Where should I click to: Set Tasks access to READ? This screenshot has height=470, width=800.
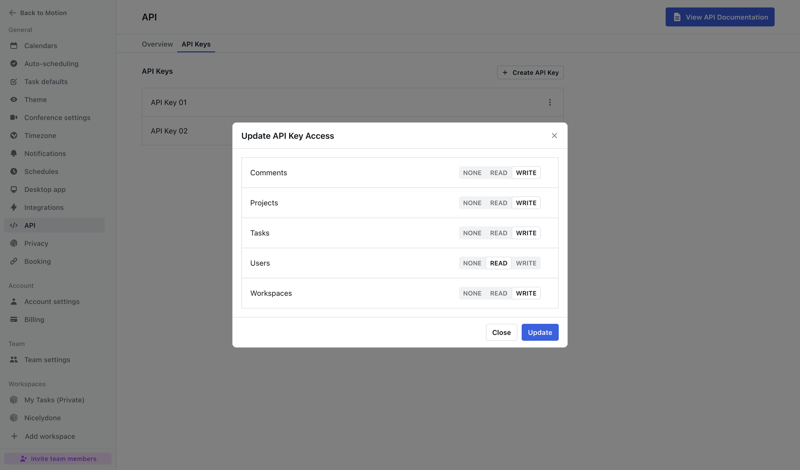click(498, 233)
